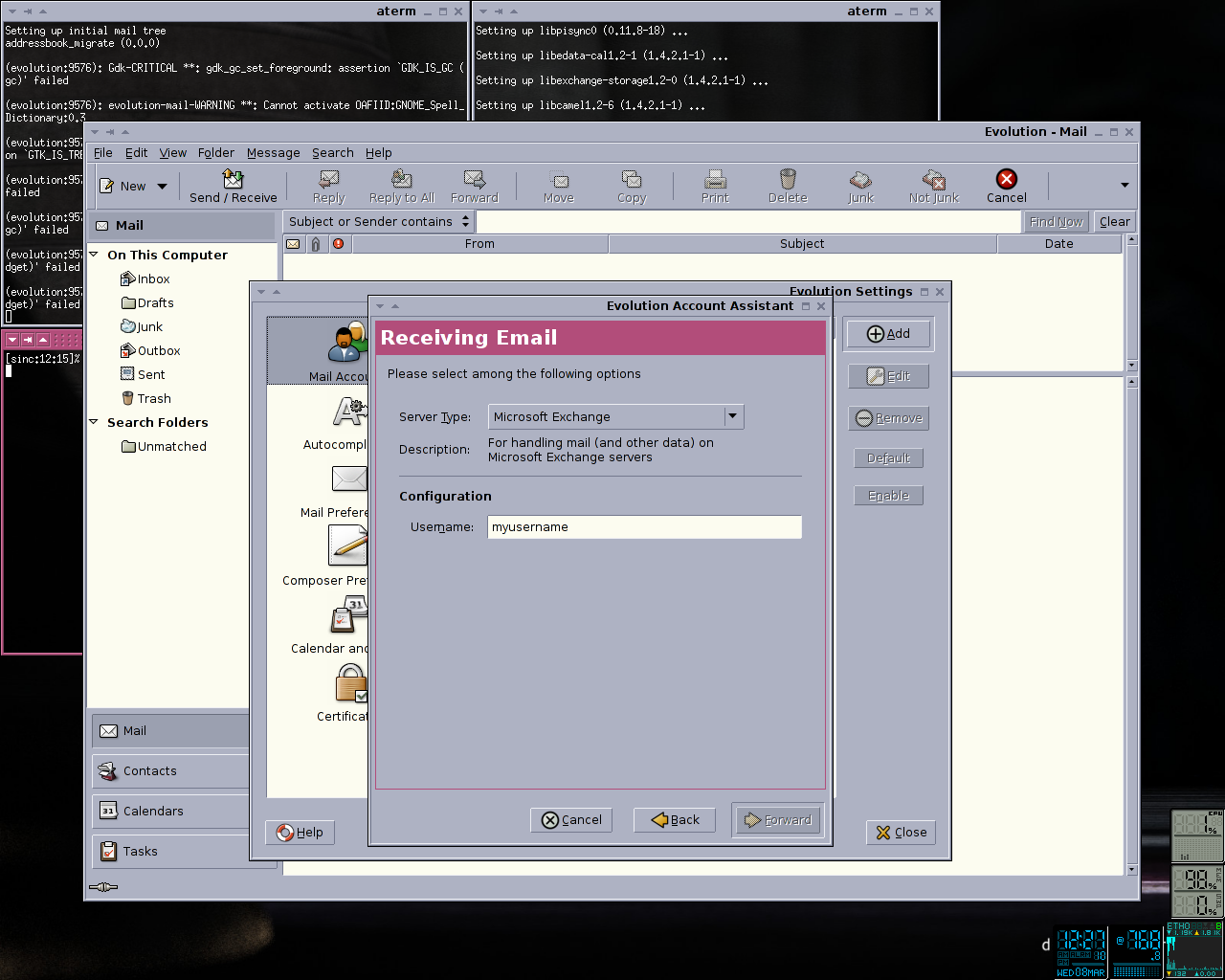Open the toolbar overflow arrow
The image size is (1225, 980).
coord(1125,186)
